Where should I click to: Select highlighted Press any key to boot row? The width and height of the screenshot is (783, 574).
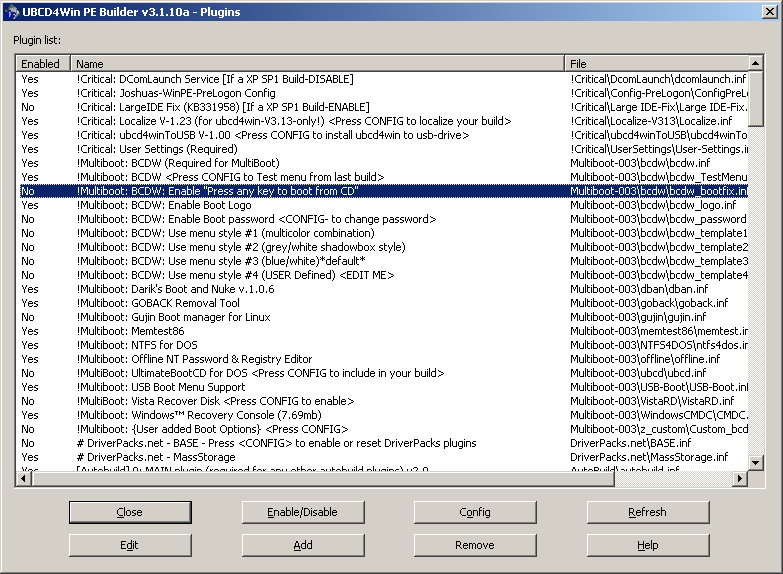point(384,191)
